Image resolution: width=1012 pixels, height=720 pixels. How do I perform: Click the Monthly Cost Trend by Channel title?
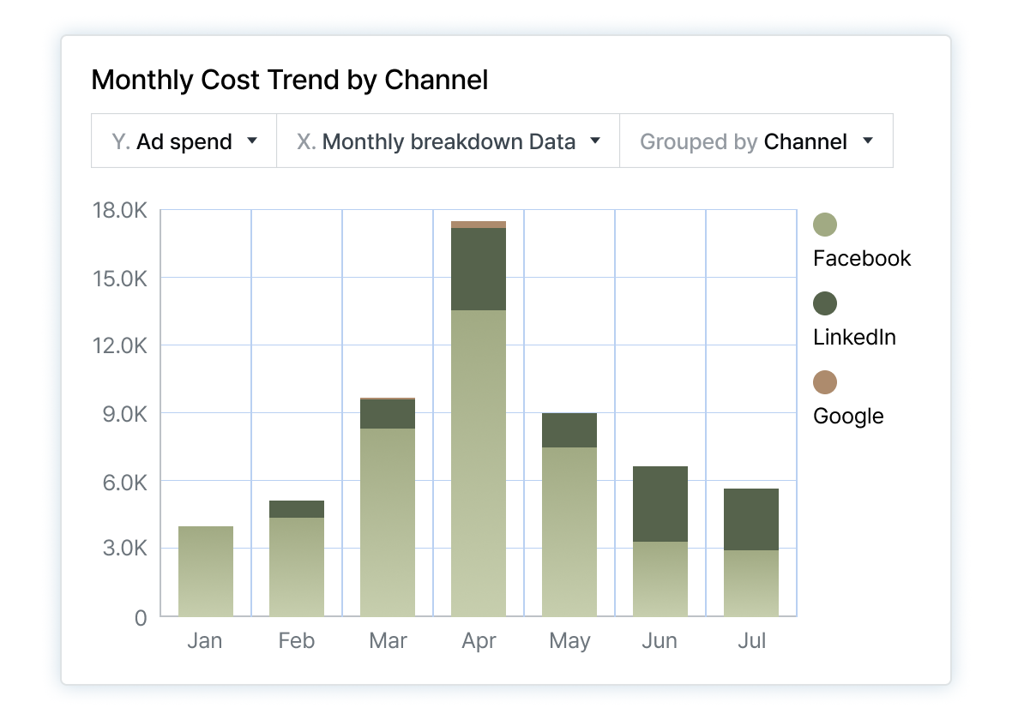click(289, 80)
